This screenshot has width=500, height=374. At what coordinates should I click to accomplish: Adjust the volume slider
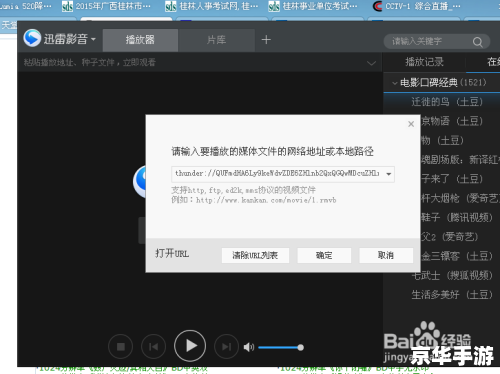(281, 347)
